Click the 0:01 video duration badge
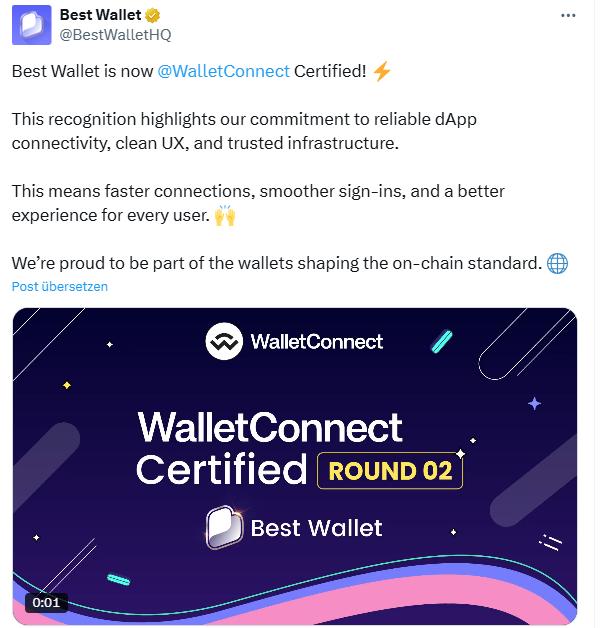 tap(46, 603)
